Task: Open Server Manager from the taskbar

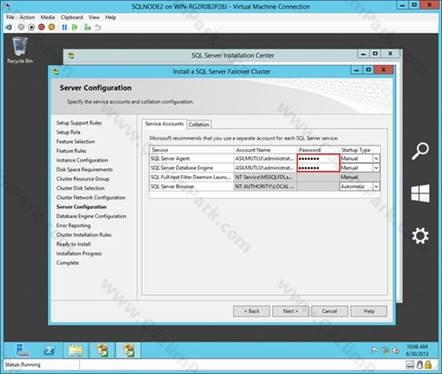Action: (23, 351)
